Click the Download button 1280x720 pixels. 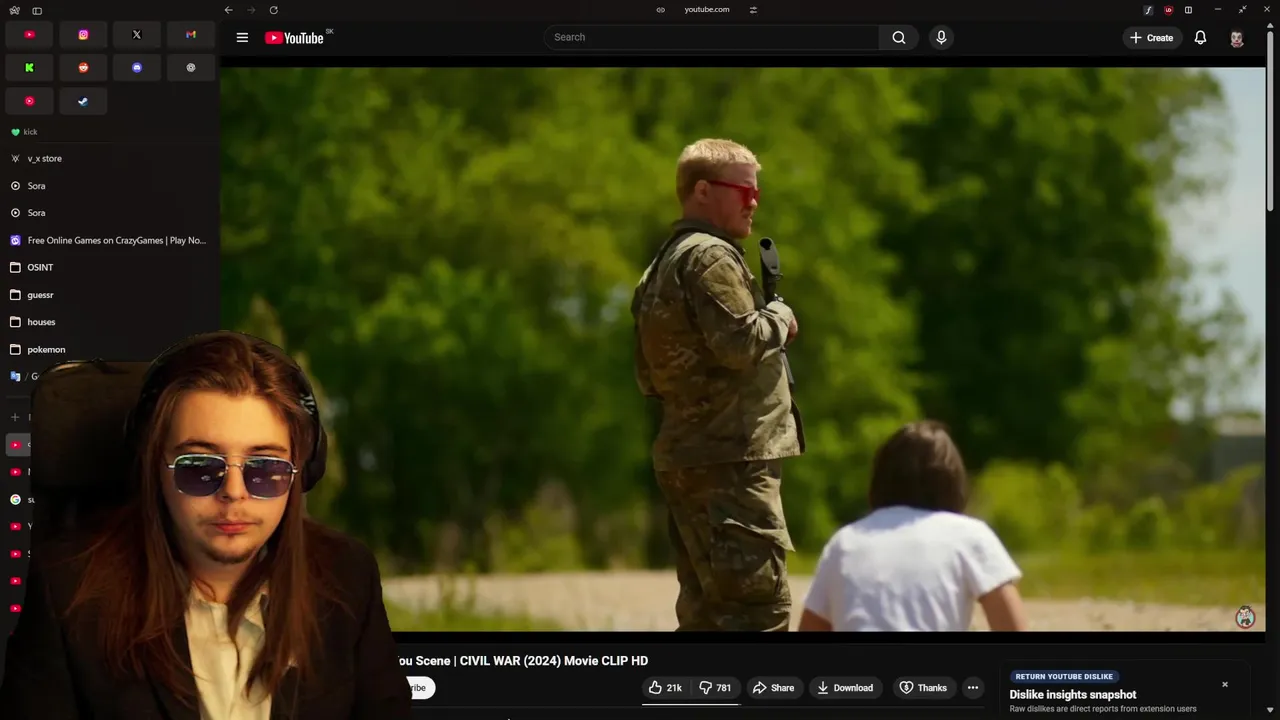[x=845, y=688]
